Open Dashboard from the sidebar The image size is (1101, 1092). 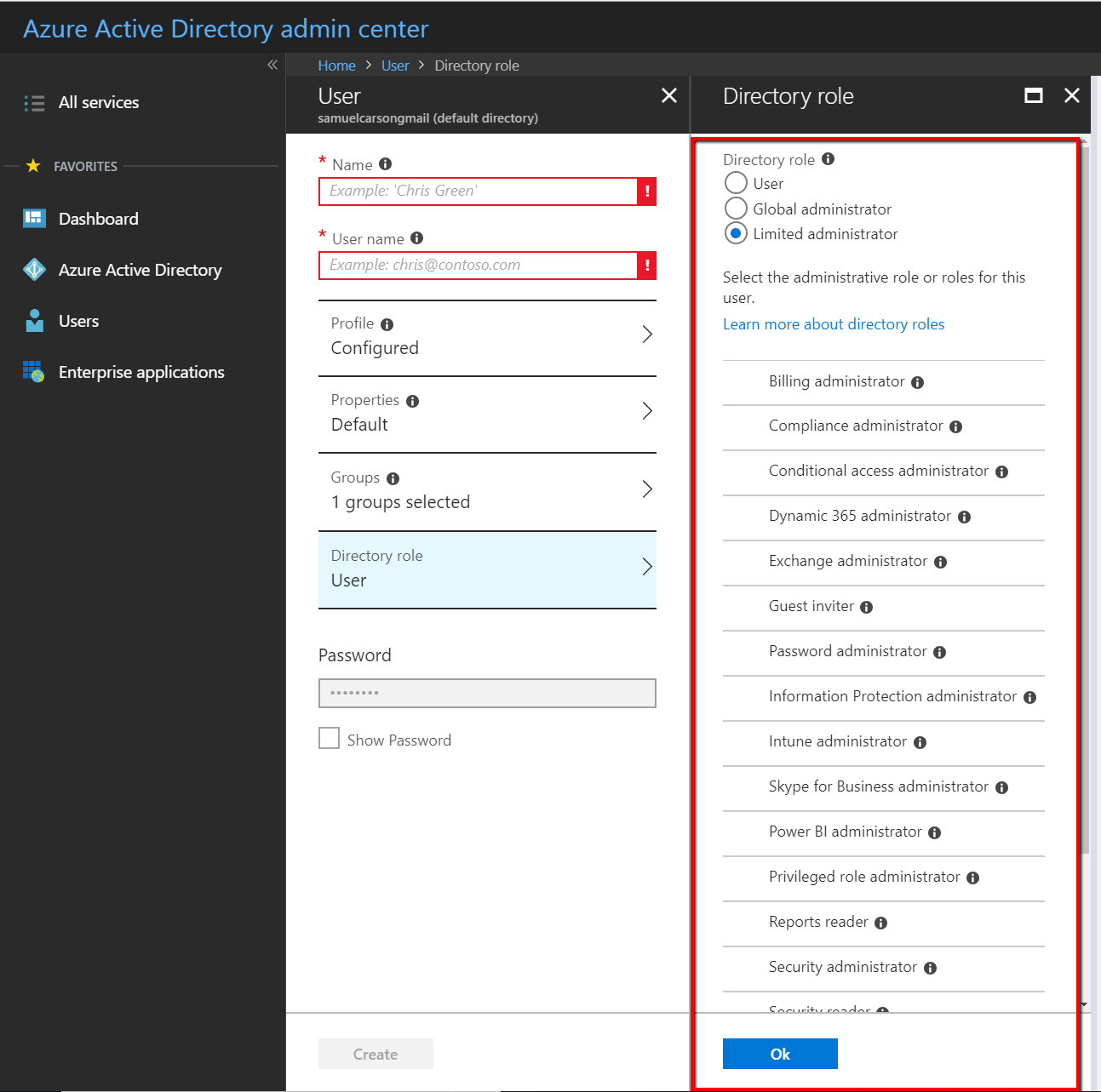(x=98, y=218)
